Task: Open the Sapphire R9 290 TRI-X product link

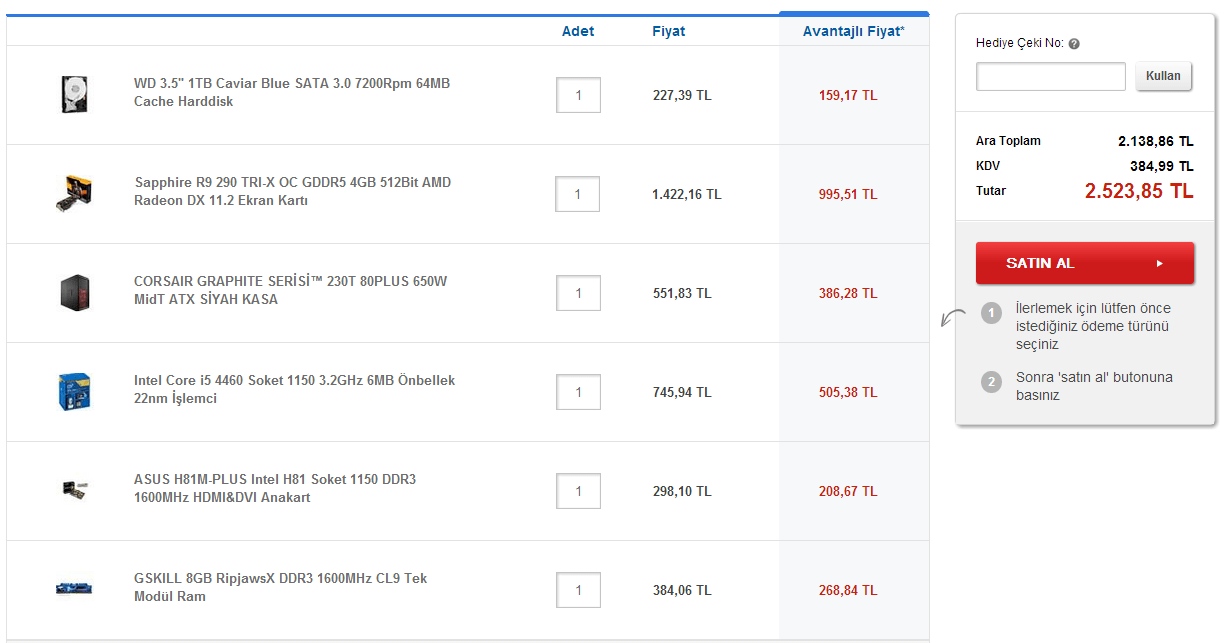Action: (x=292, y=192)
